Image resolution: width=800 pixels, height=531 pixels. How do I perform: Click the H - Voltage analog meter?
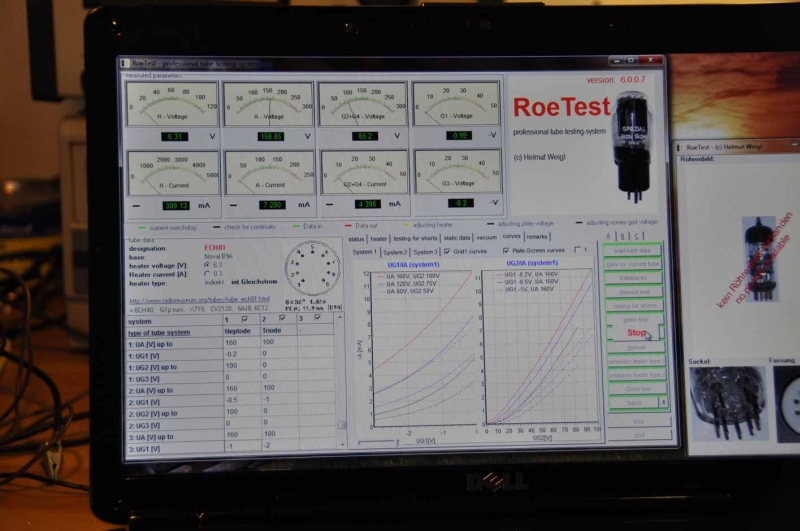point(172,104)
